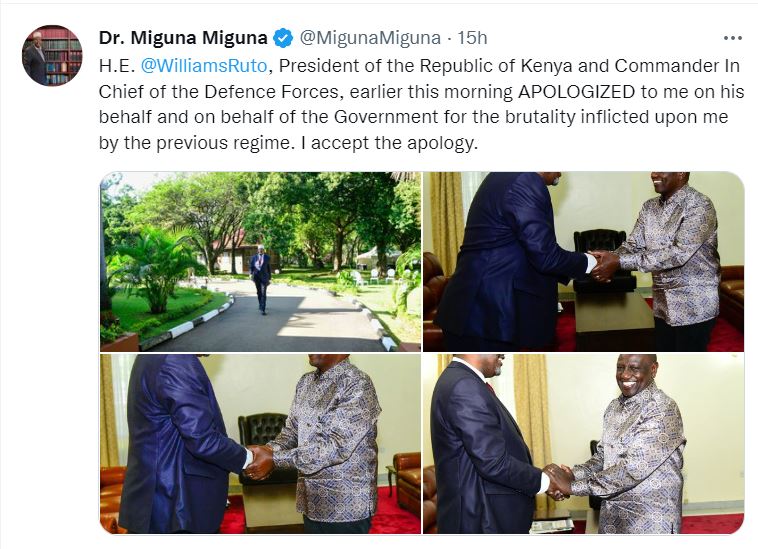Open the 15h timestamp link
This screenshot has height=549, width=758.
point(472,38)
